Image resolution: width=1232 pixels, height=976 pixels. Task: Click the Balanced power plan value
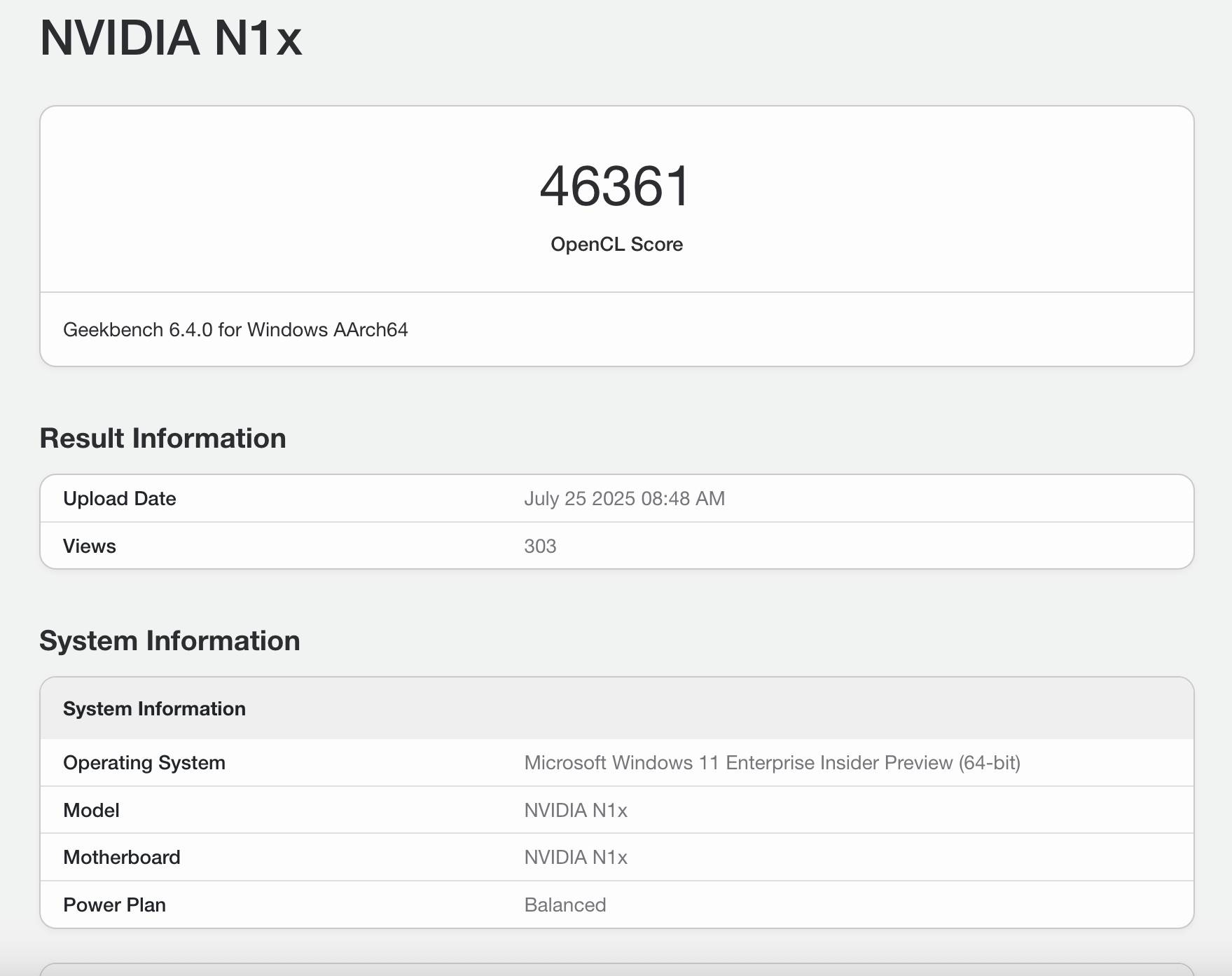[x=565, y=905]
